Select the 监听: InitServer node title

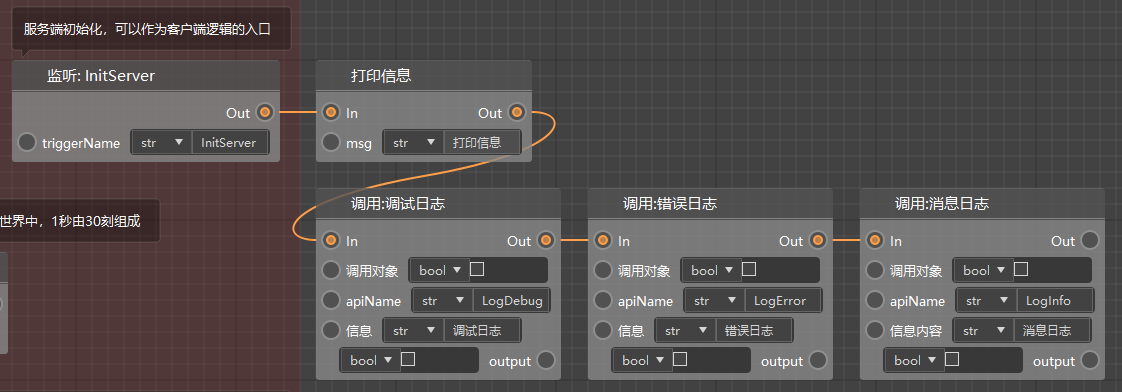click(x=146, y=75)
